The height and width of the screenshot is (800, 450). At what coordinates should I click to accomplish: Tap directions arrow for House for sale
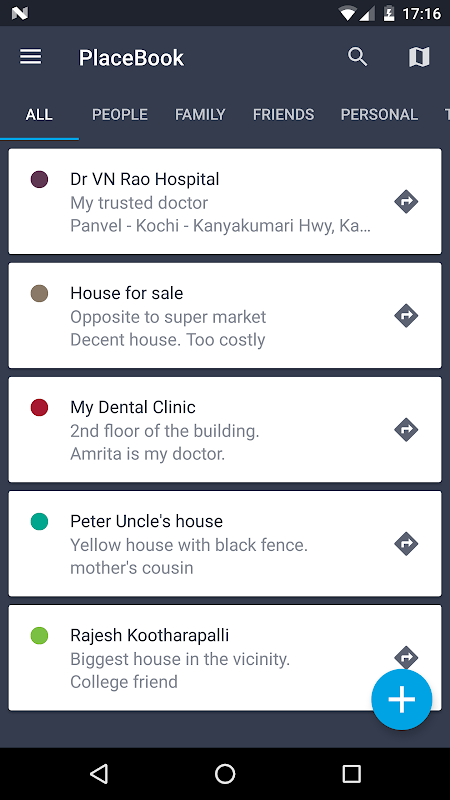coord(406,316)
